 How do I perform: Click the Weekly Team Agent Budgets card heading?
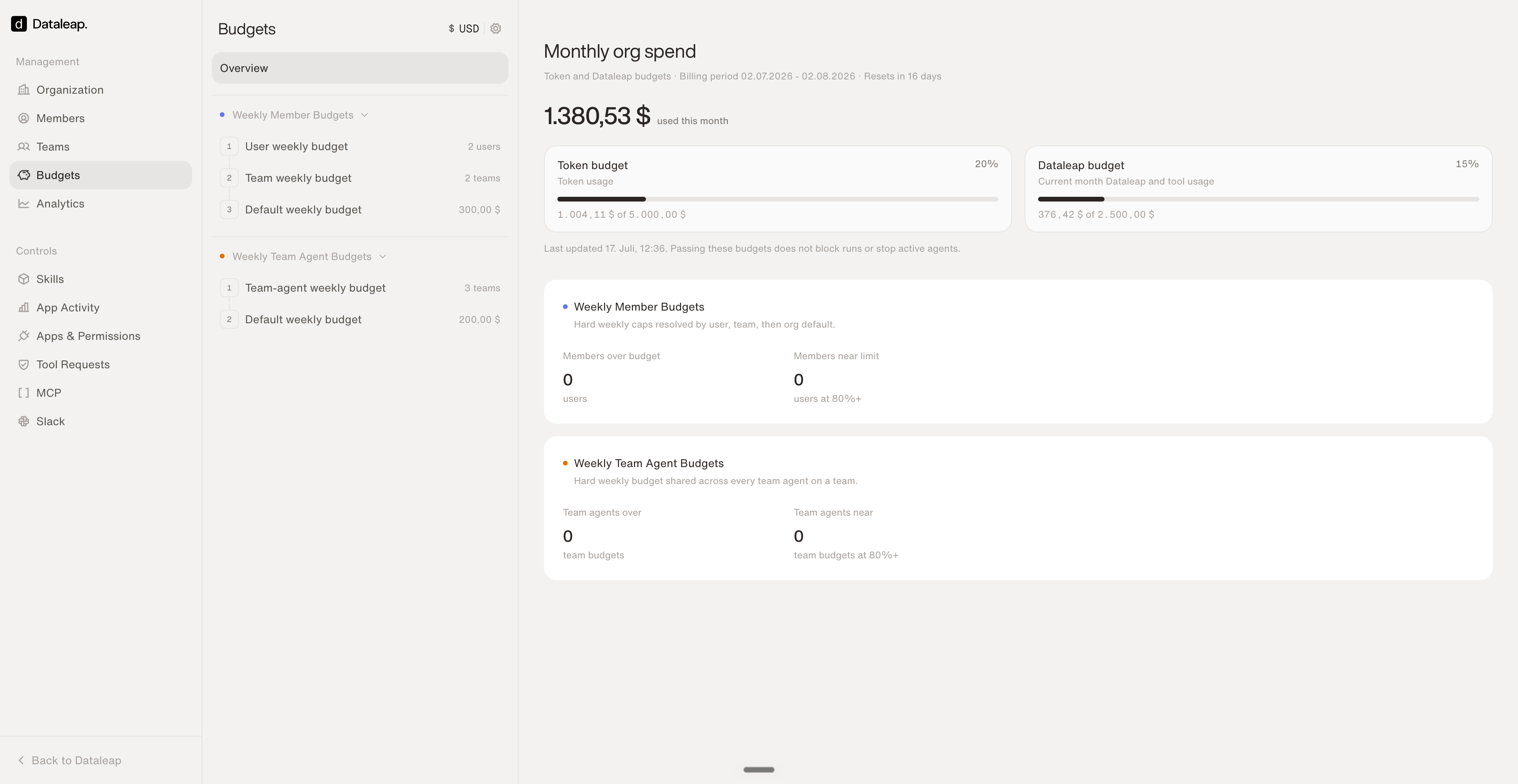(x=649, y=464)
